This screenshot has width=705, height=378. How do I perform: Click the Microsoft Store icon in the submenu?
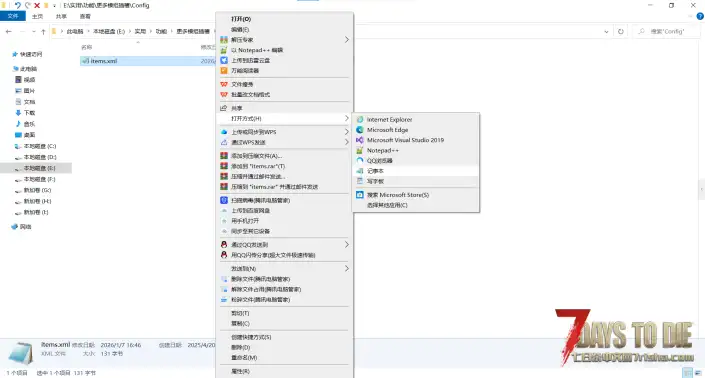(x=360, y=195)
